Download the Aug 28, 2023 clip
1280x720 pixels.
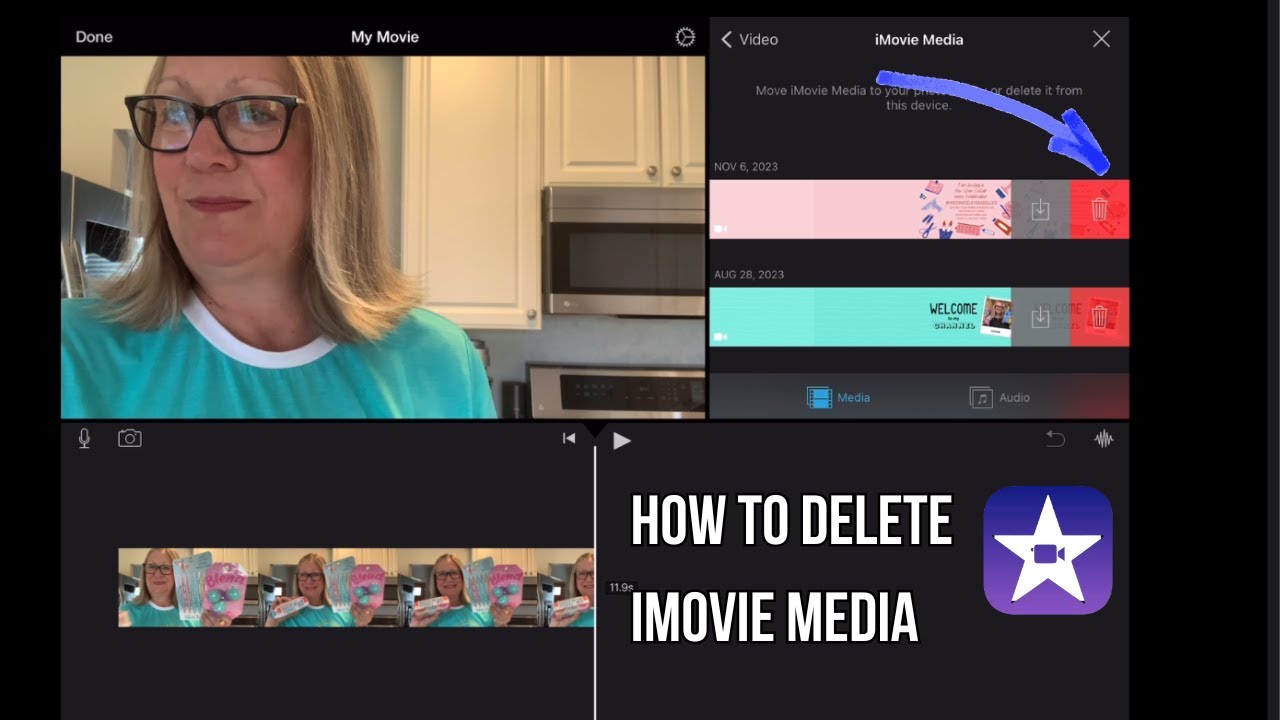click(1040, 317)
